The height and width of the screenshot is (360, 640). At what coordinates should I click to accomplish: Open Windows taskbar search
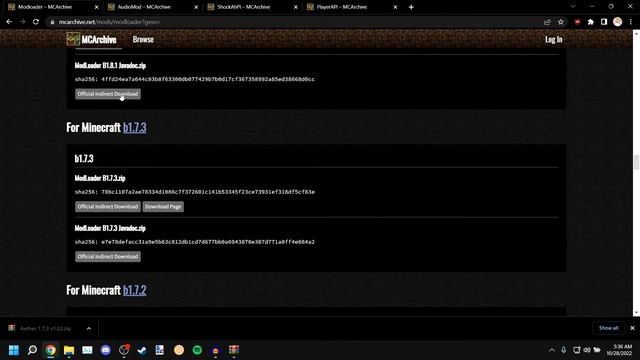32,350
